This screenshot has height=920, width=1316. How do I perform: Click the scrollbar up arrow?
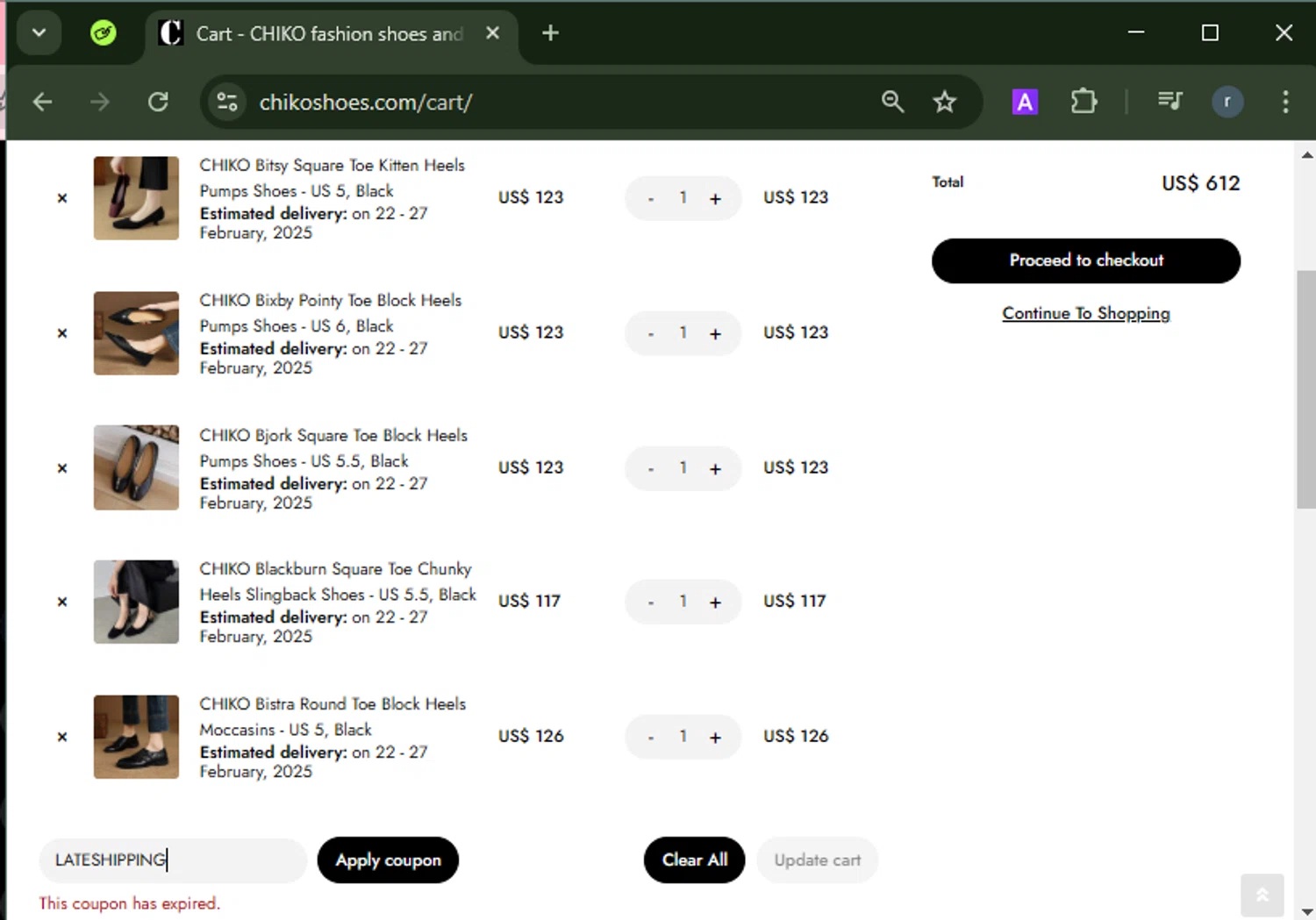point(1306,155)
